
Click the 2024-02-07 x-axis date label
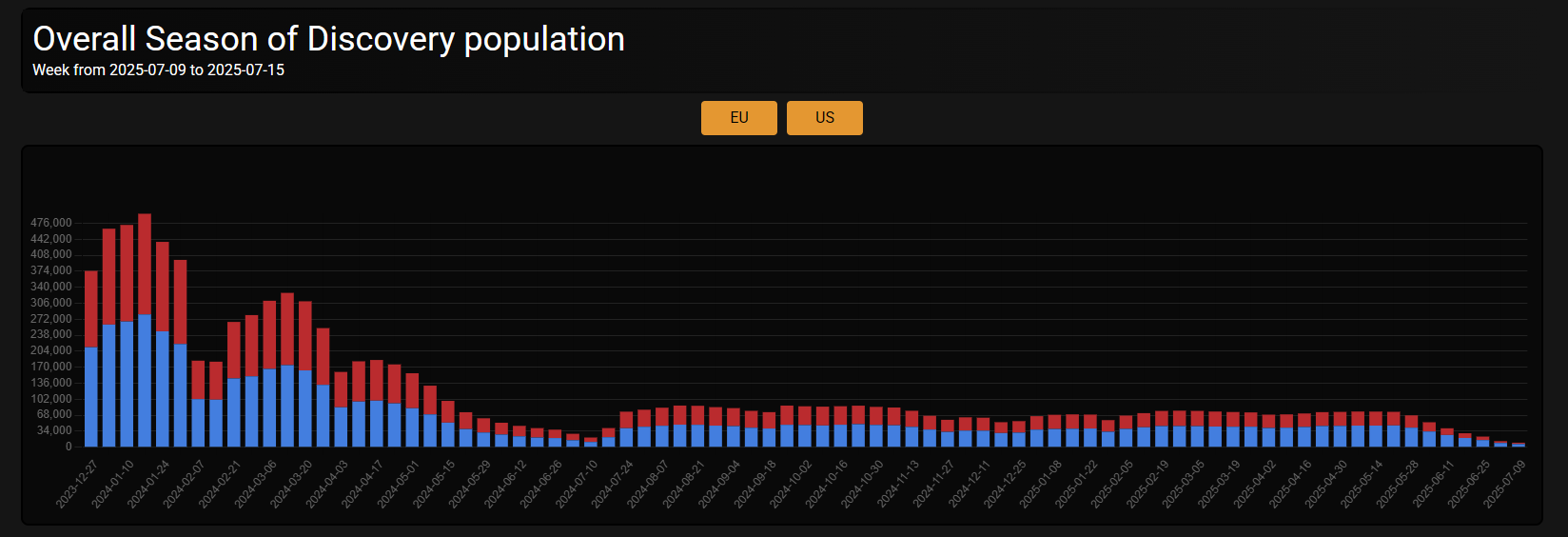[184, 484]
